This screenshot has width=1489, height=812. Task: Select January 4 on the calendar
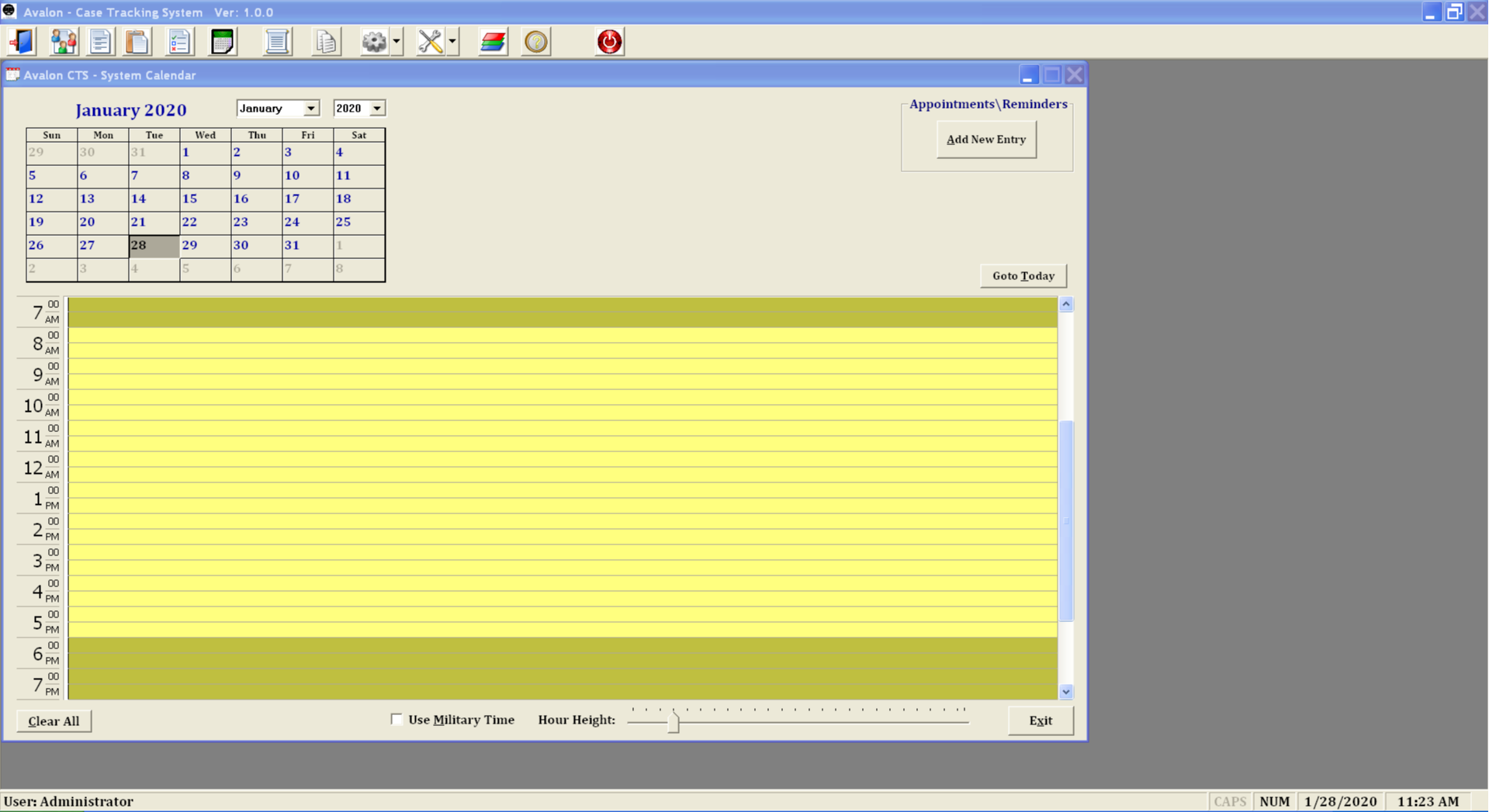point(358,152)
